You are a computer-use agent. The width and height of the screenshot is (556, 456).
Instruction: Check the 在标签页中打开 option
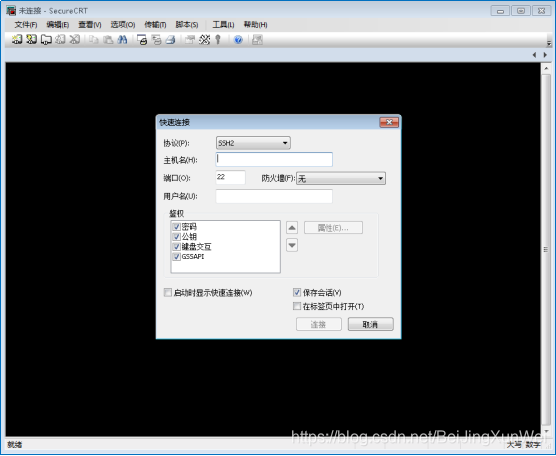tap(297, 306)
